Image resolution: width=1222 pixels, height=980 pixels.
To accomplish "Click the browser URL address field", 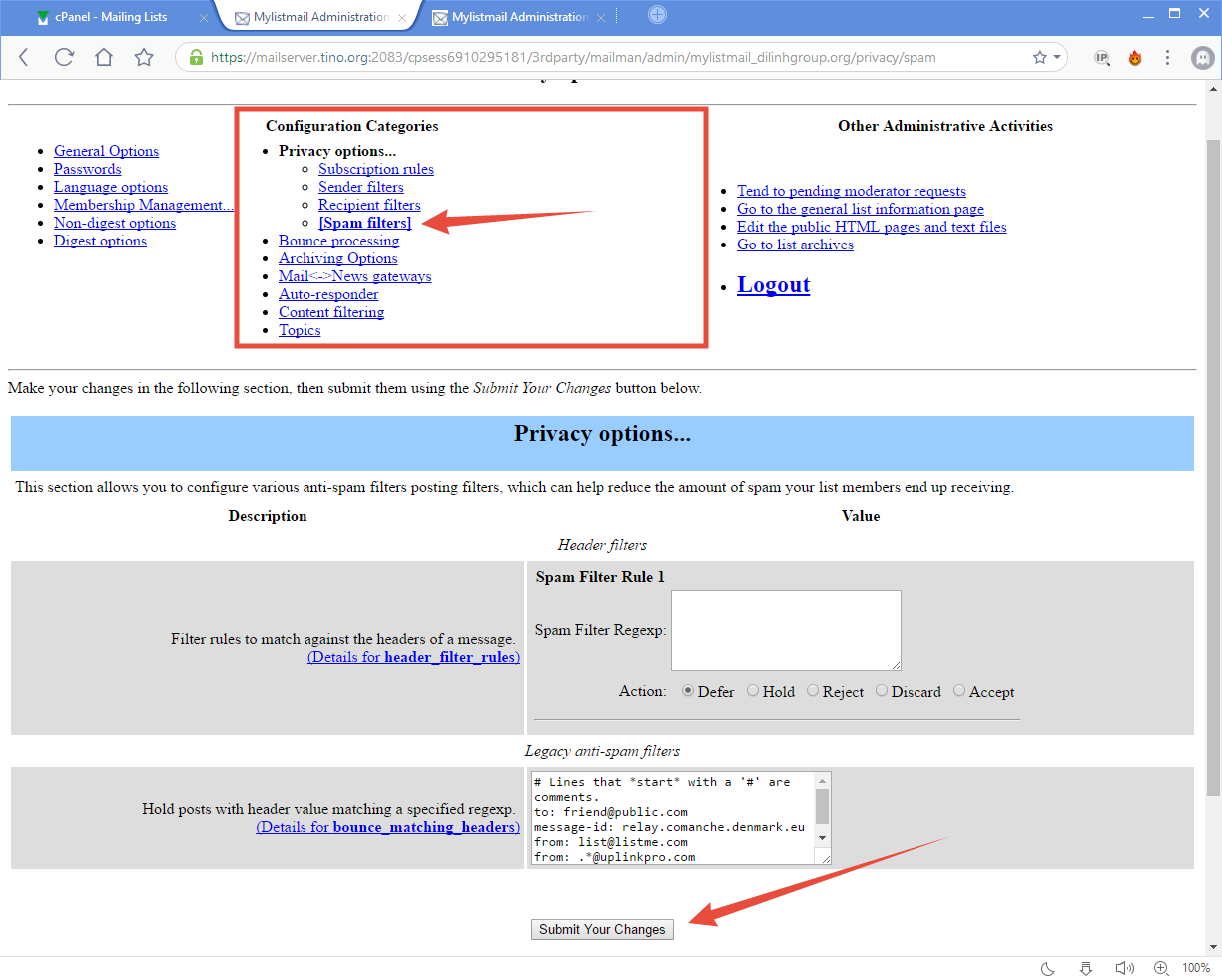I will [619, 57].
